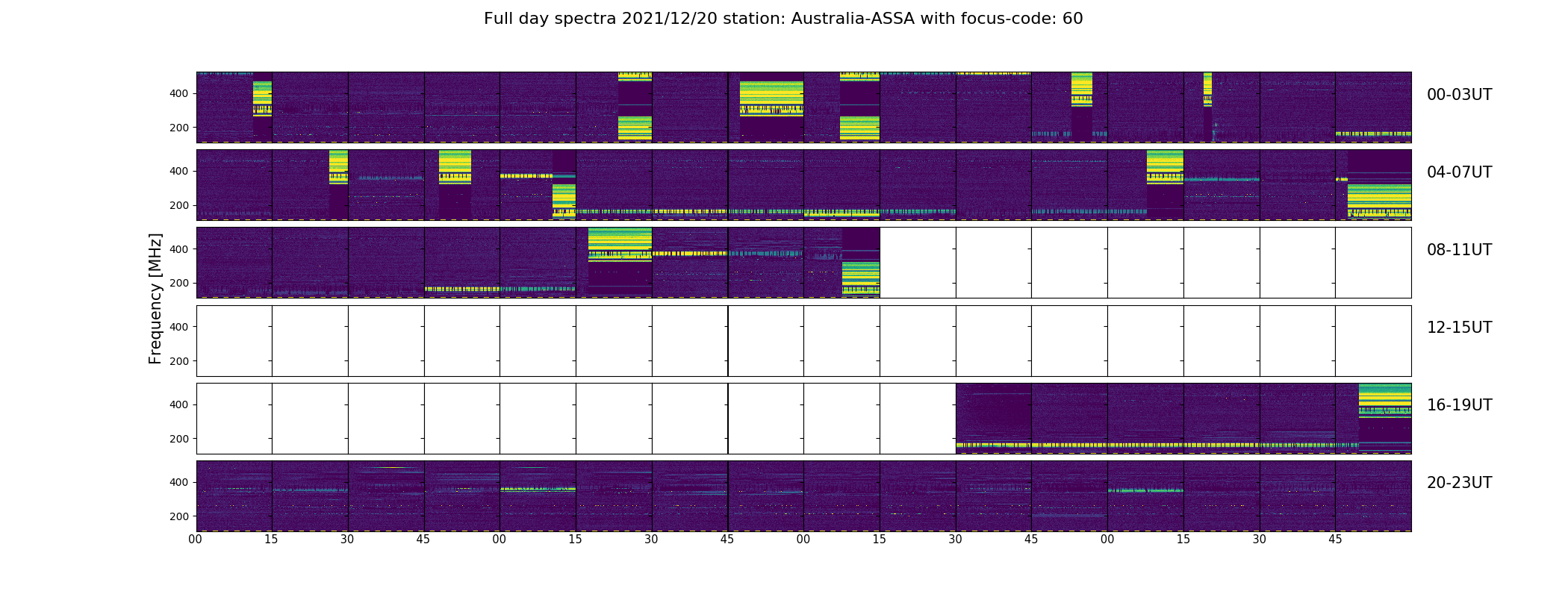Image resolution: width=1568 pixels, height=597 pixels.
Task: Open the 01:45–02:00 UT panel with wide yellow burst
Action: pyautogui.click(x=766, y=107)
